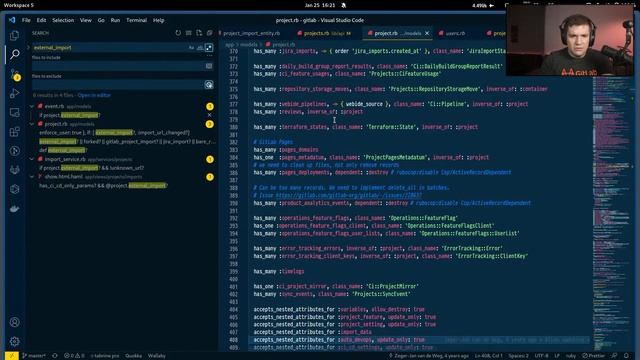This screenshot has height=360, width=640.
Task: Click Spaces: 2 indentation setting
Action: (x=518, y=356)
